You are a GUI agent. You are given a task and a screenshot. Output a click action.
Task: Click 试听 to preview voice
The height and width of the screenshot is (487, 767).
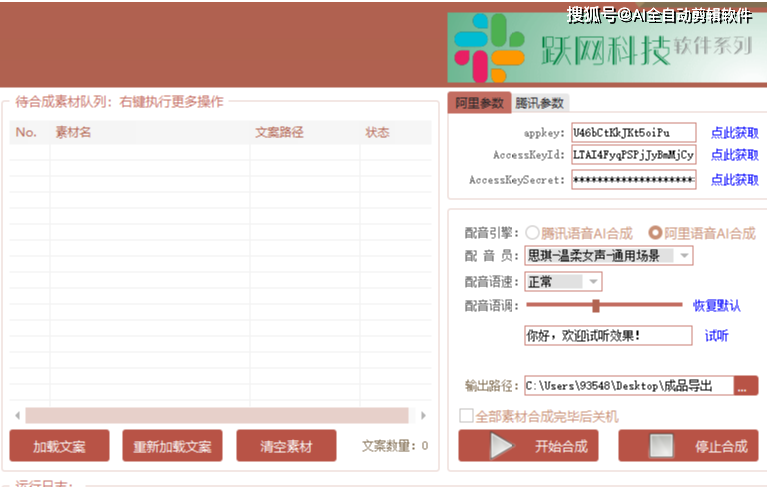716,336
